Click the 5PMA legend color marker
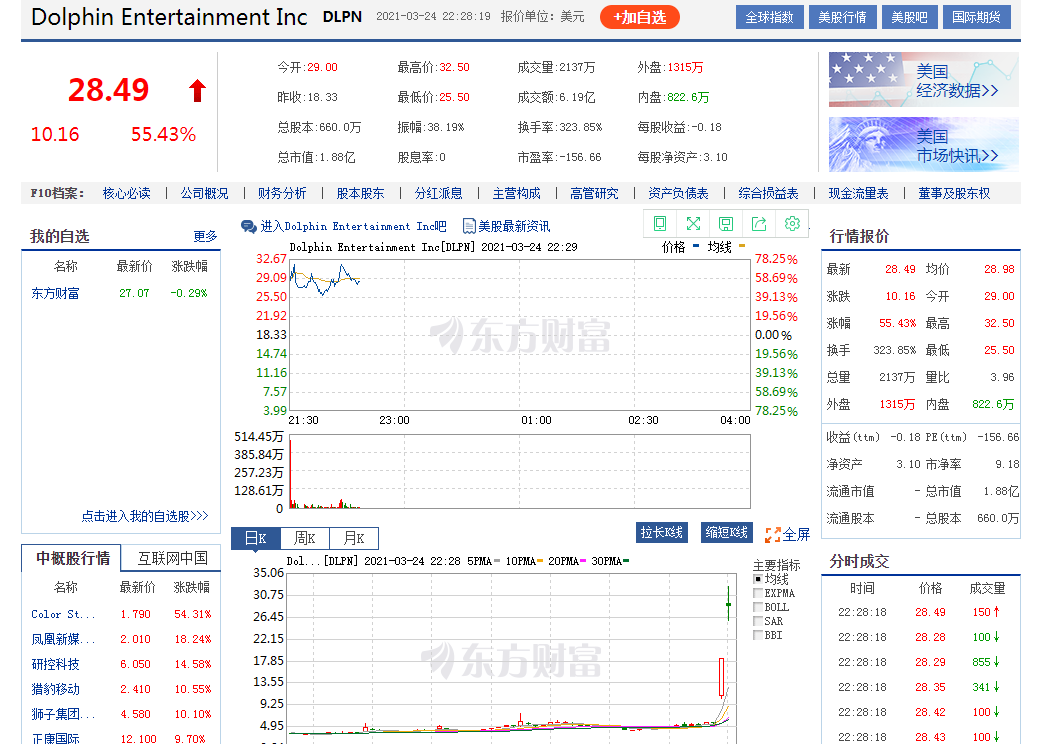This screenshot has width=1056, height=744. pos(497,561)
